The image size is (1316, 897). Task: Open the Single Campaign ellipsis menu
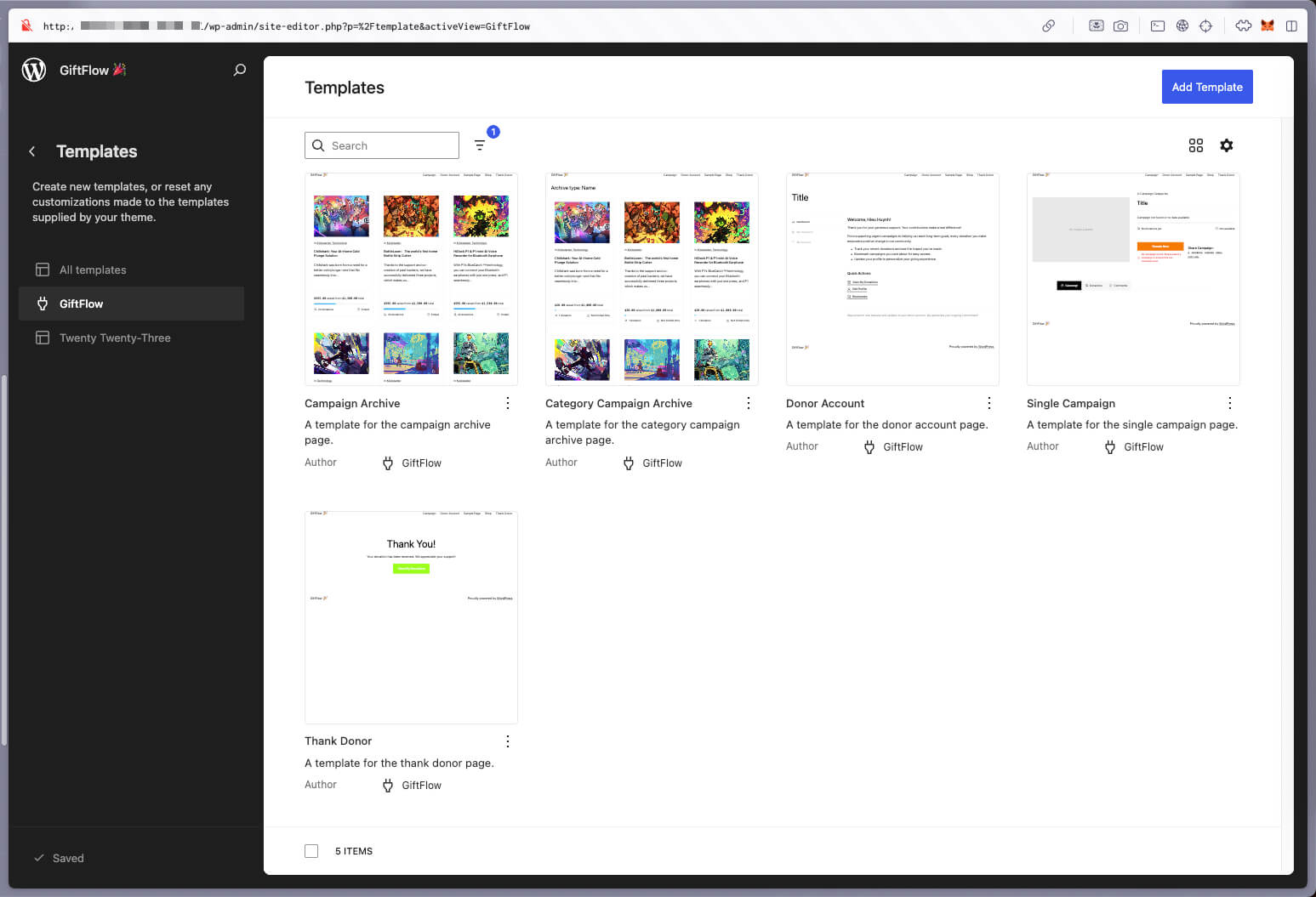pyautogui.click(x=1229, y=403)
